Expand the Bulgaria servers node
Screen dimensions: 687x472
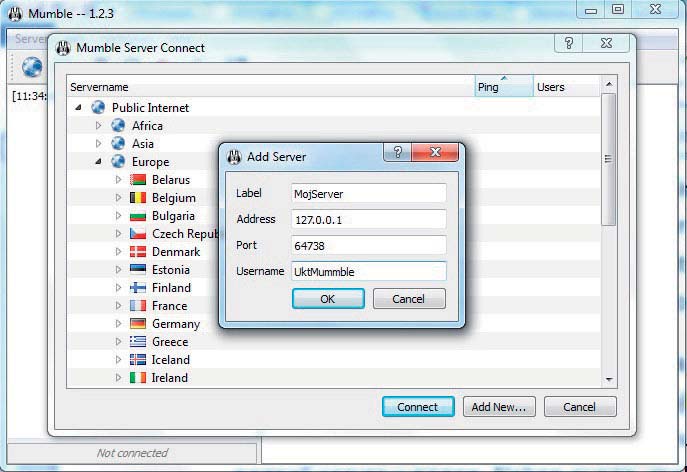click(x=118, y=216)
